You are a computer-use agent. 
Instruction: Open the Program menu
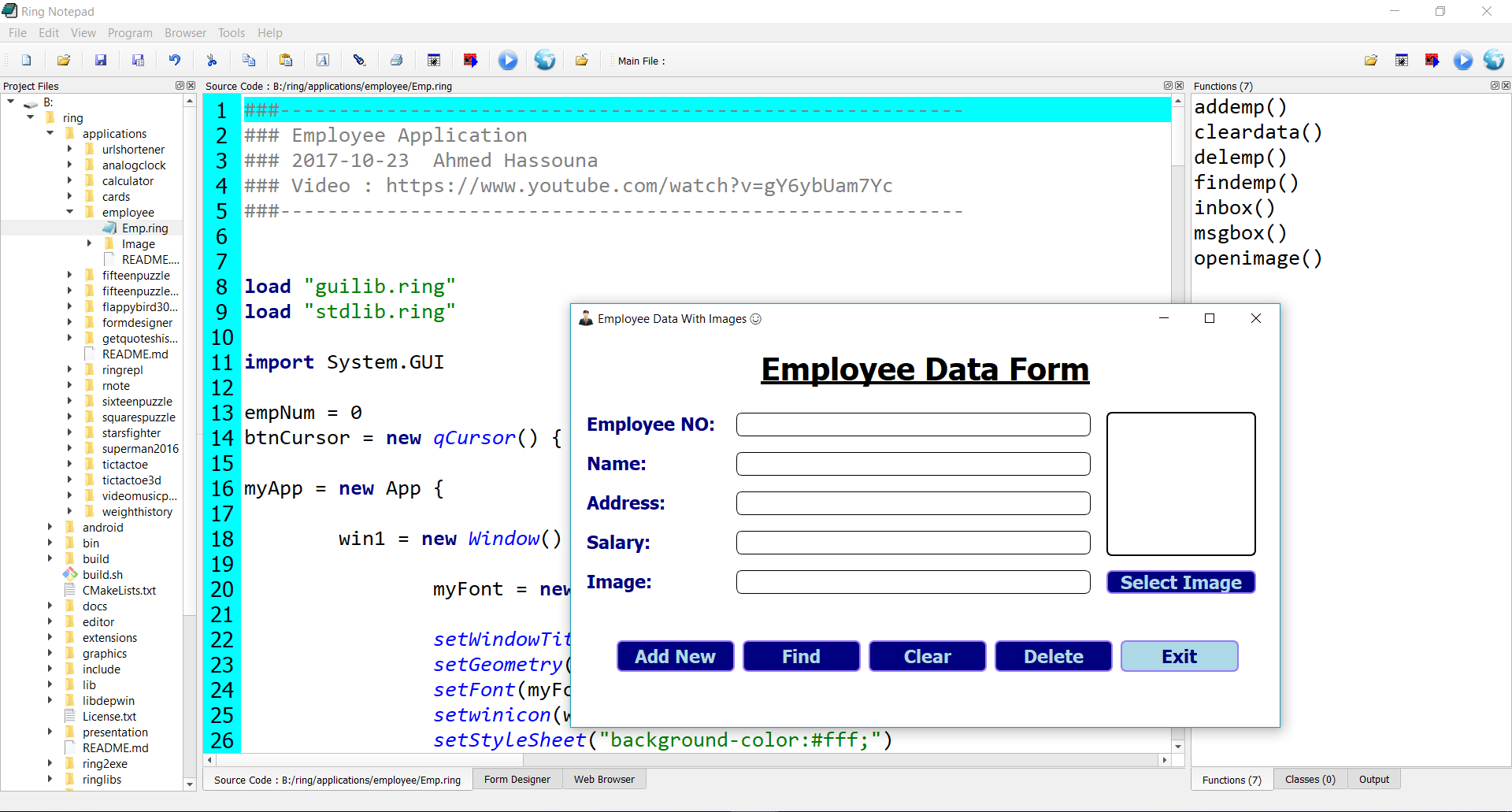[x=130, y=33]
